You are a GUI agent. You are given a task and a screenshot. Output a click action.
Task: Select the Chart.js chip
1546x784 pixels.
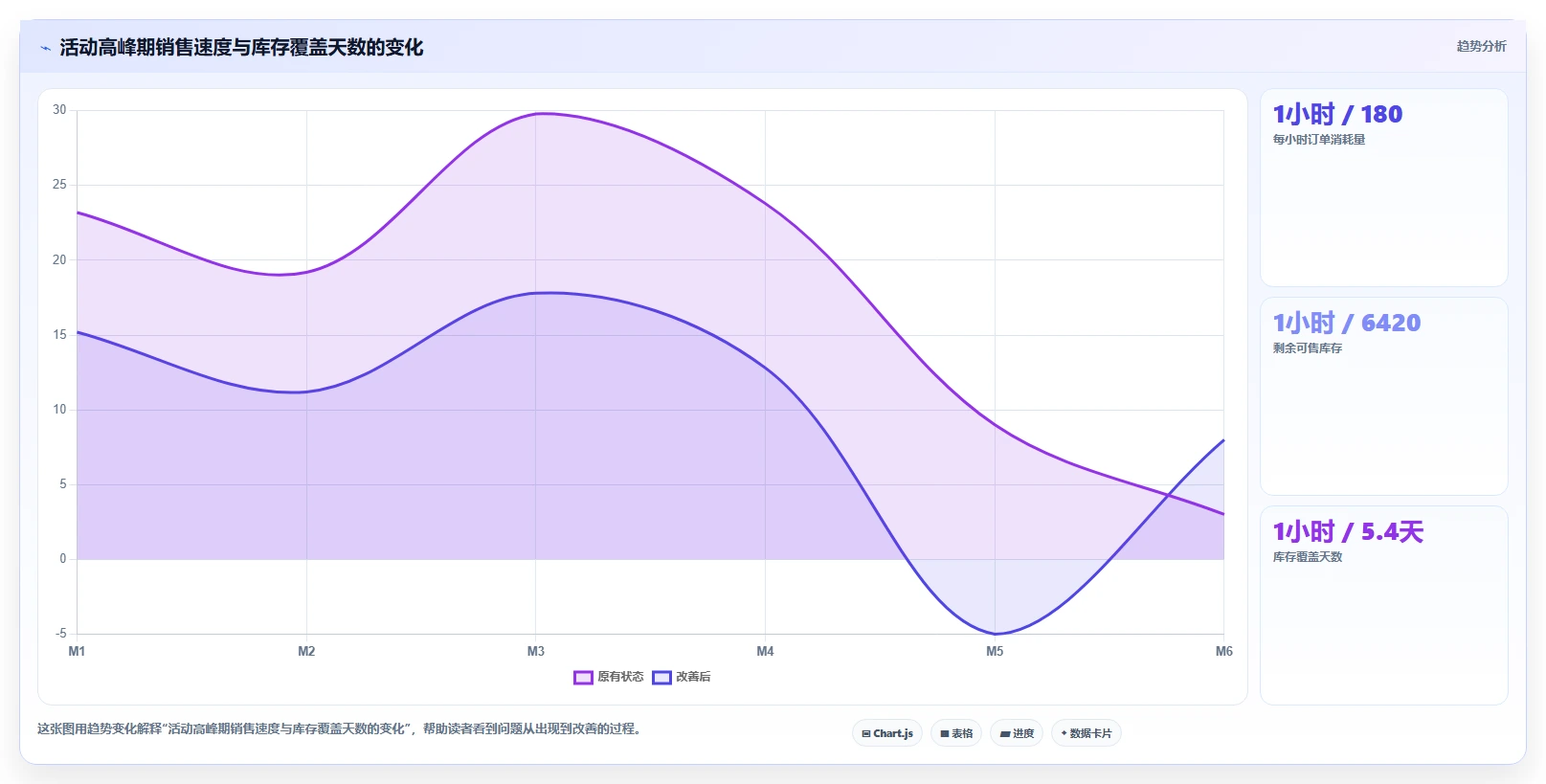point(887,733)
